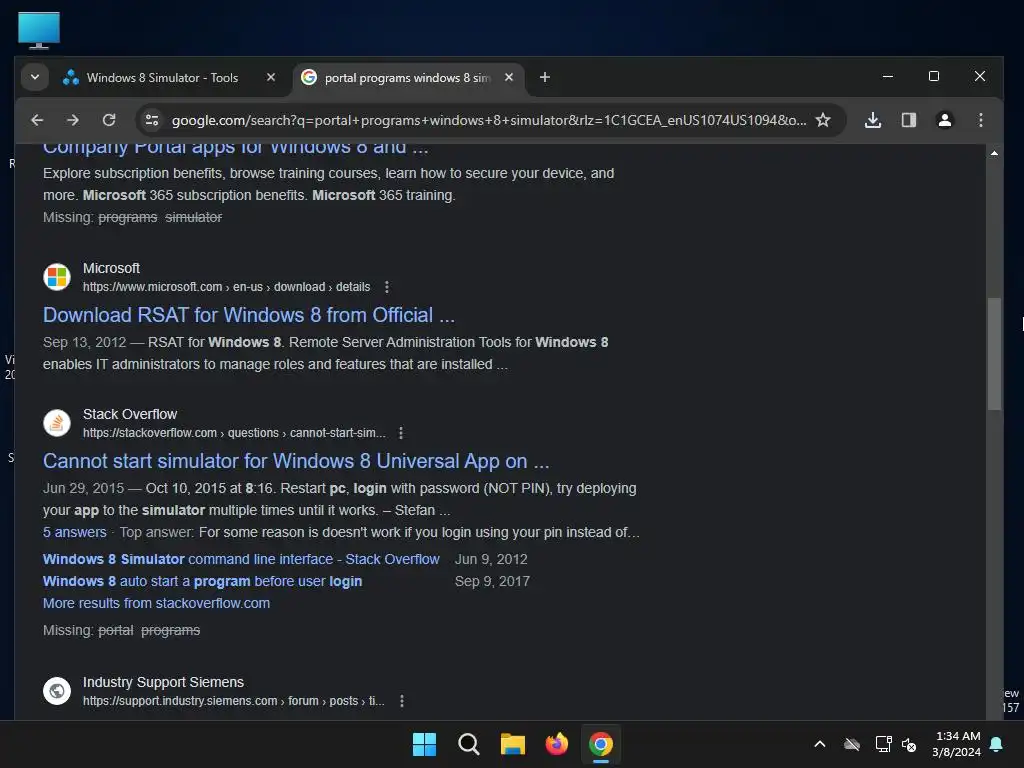The width and height of the screenshot is (1024, 768).
Task: Click the scrollbar up arrow
Action: [994, 153]
